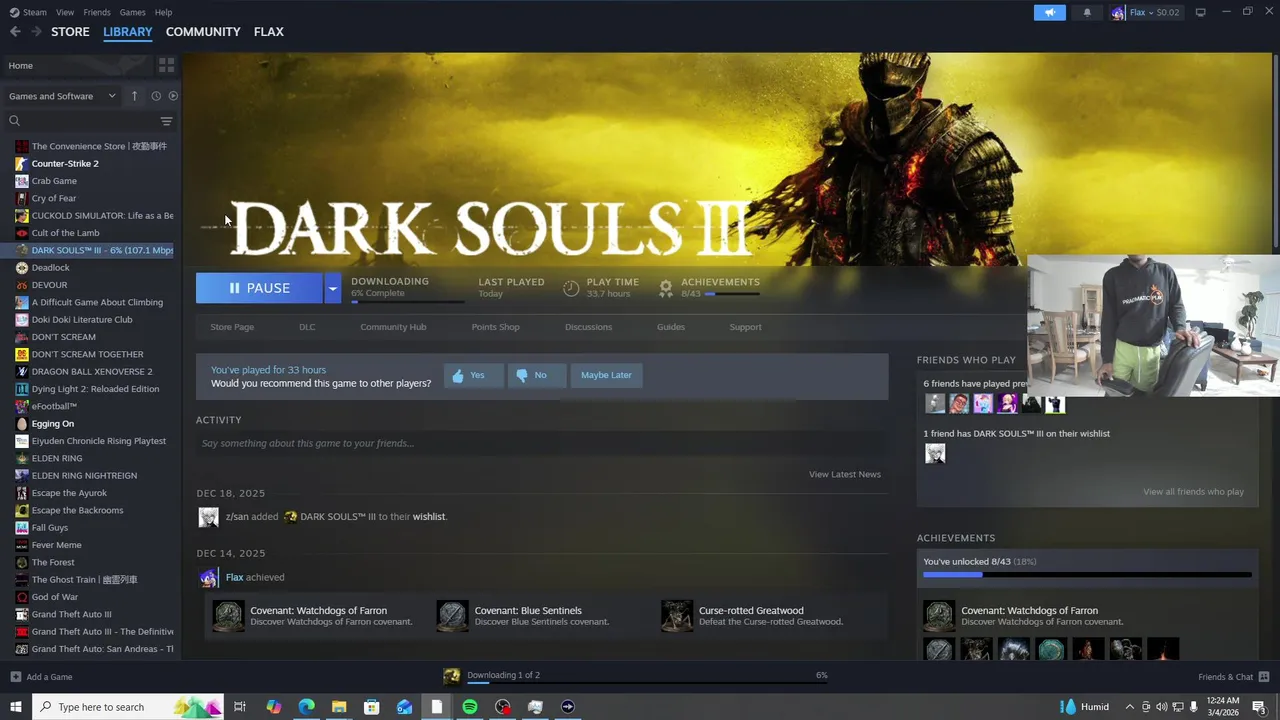Click the wishlist link in activity
Viewport: 1280px width, 720px height.
429,517
